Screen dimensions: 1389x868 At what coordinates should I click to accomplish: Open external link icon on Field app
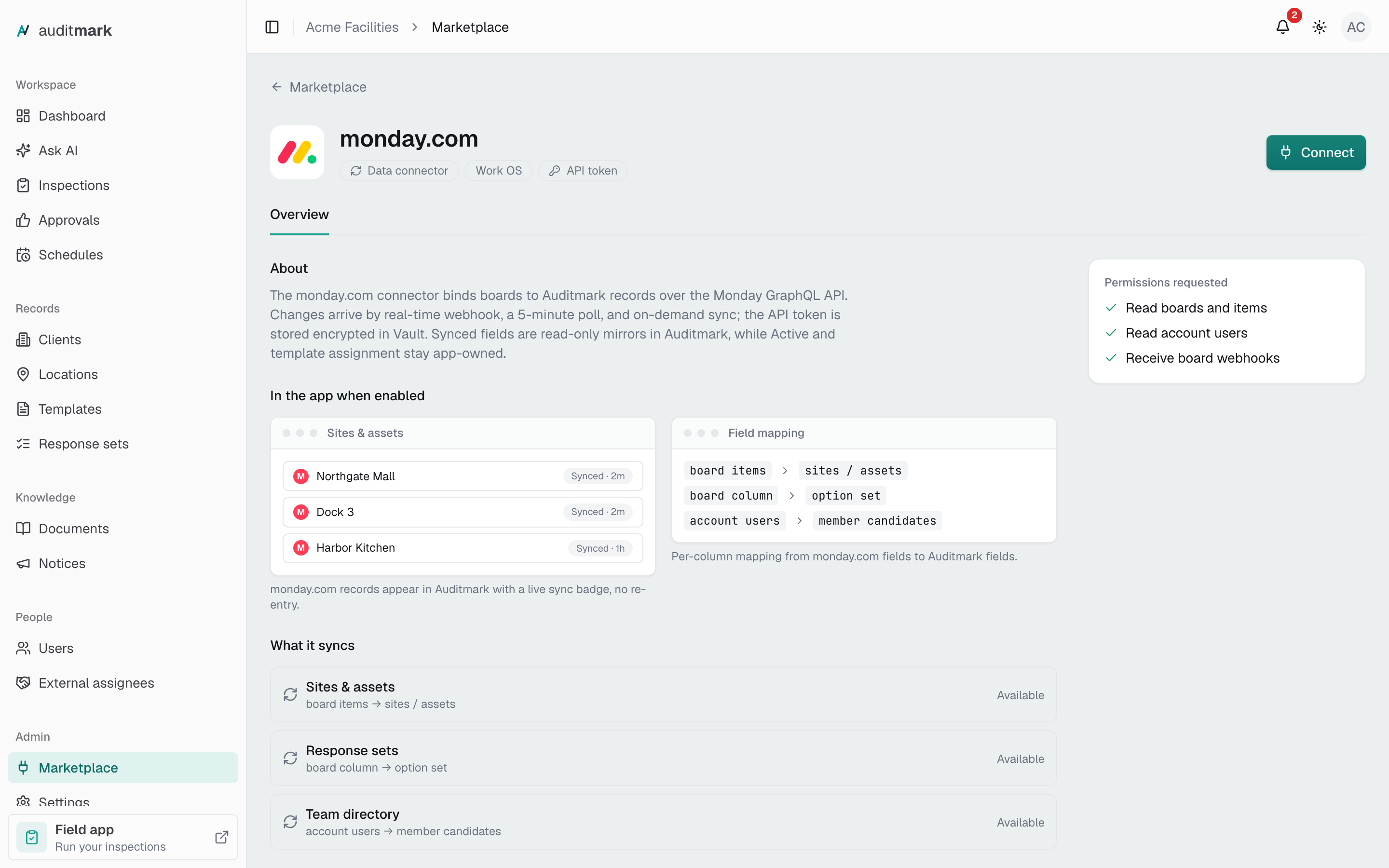(221, 837)
